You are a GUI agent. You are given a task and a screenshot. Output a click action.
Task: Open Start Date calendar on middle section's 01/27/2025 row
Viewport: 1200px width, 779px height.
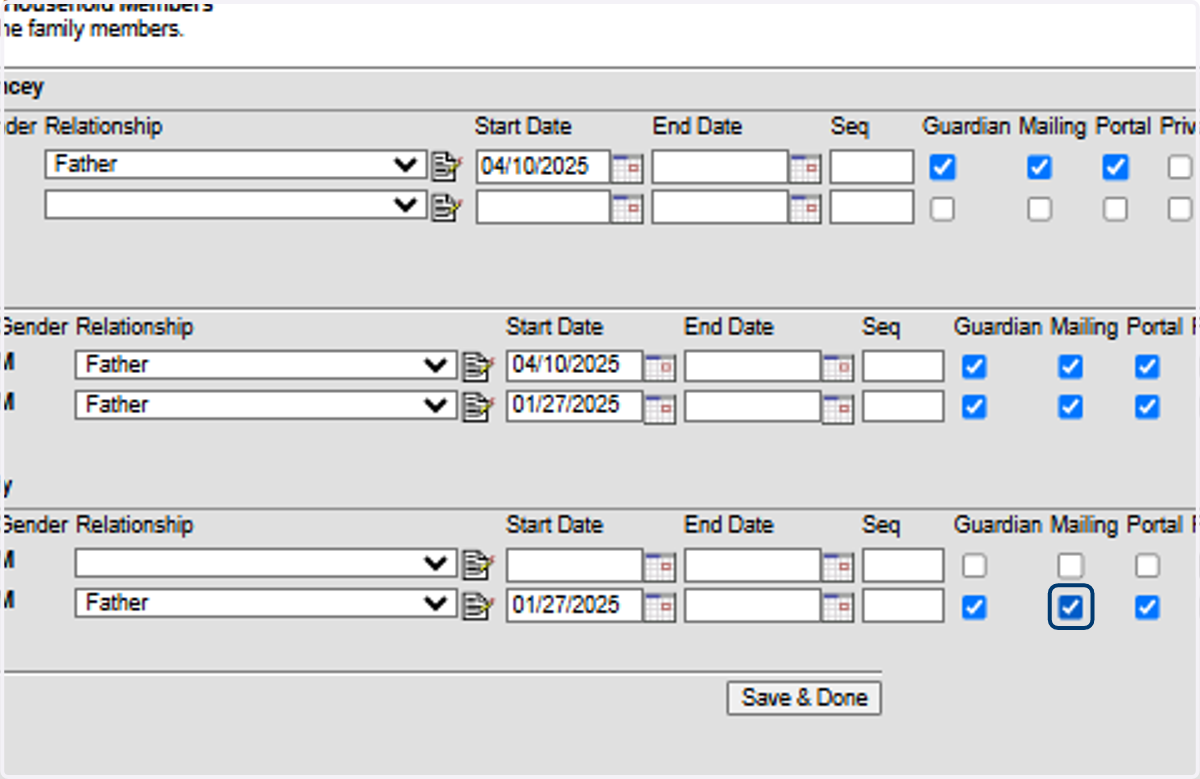[660, 407]
